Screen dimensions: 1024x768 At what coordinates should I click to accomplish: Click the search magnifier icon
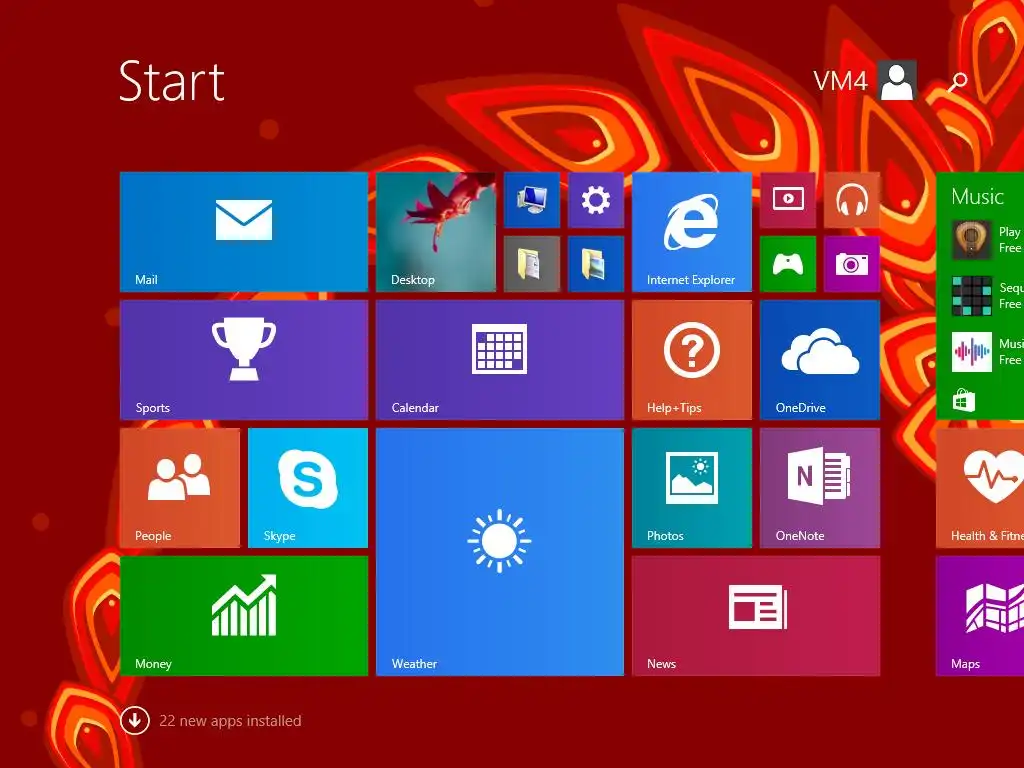click(x=957, y=82)
